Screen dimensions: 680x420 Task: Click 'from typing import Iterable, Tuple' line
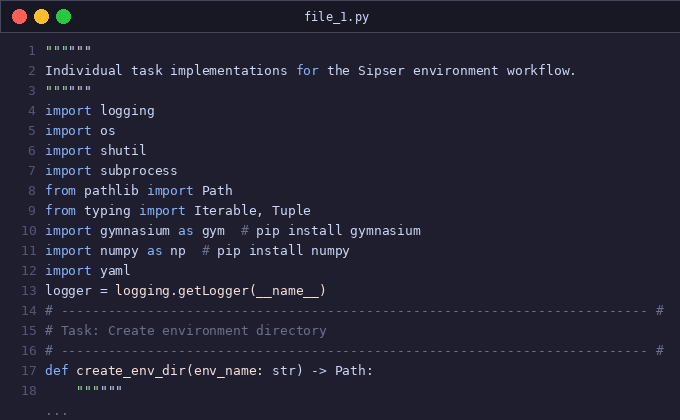178,210
